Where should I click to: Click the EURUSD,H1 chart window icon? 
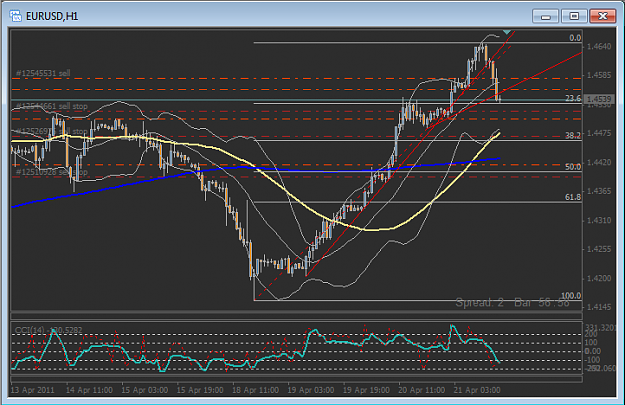pyautogui.click(x=16, y=16)
